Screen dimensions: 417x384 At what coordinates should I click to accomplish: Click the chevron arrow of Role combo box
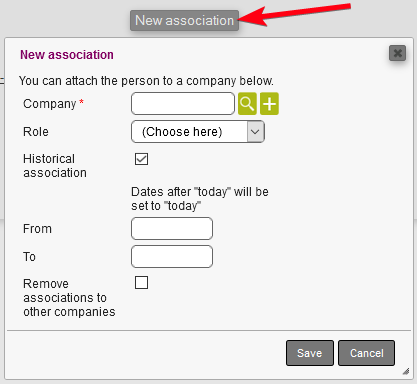point(255,132)
